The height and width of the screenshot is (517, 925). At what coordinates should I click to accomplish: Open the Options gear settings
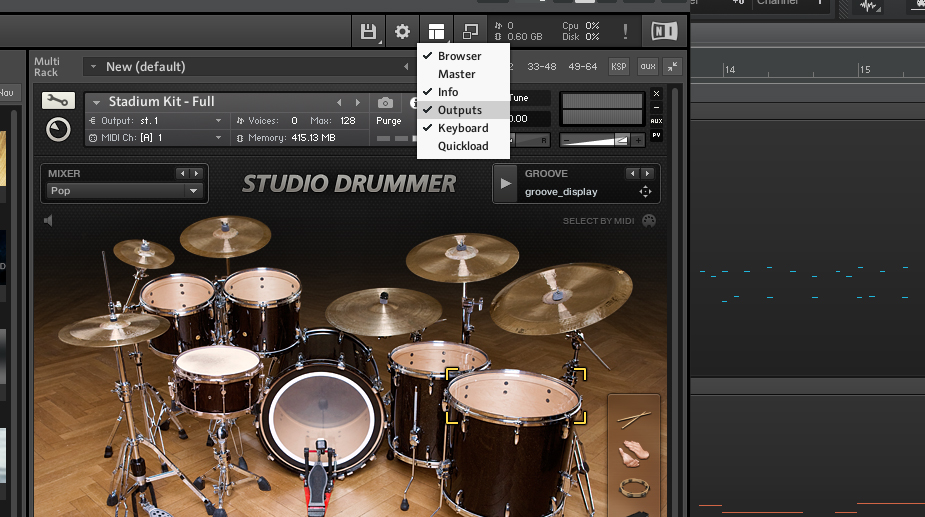pos(402,31)
